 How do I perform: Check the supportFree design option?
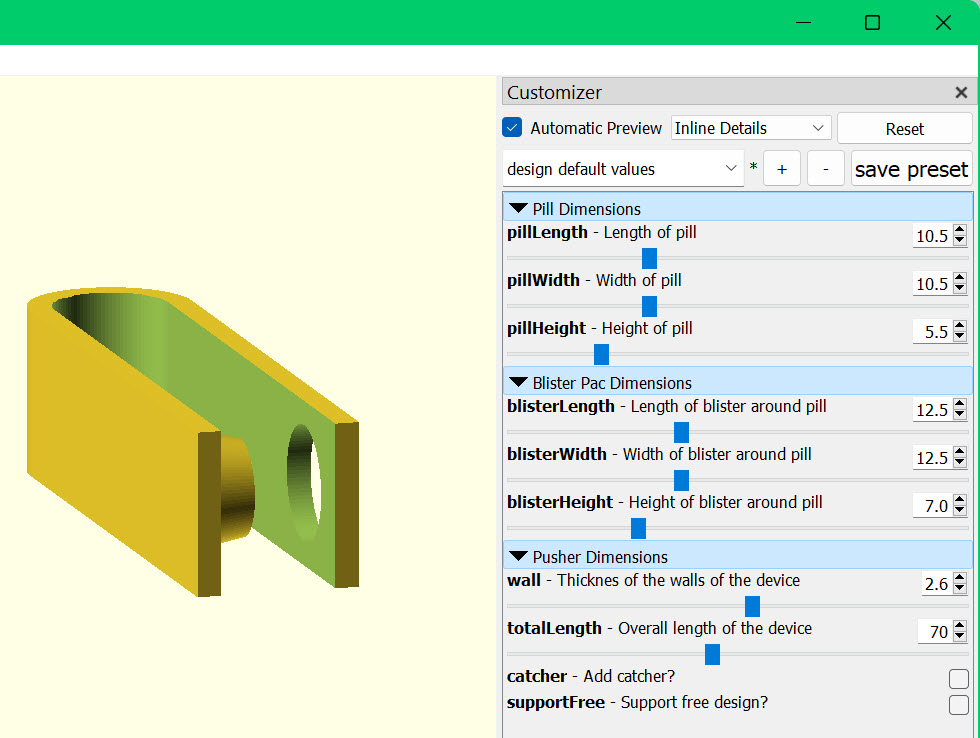tap(958, 705)
